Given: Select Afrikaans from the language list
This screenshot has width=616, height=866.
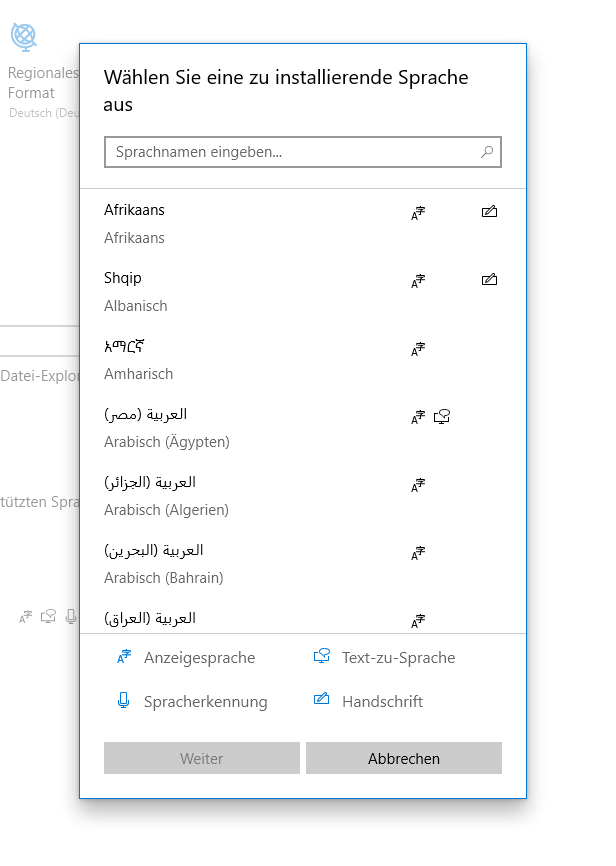Looking at the screenshot, I should click(x=200, y=222).
